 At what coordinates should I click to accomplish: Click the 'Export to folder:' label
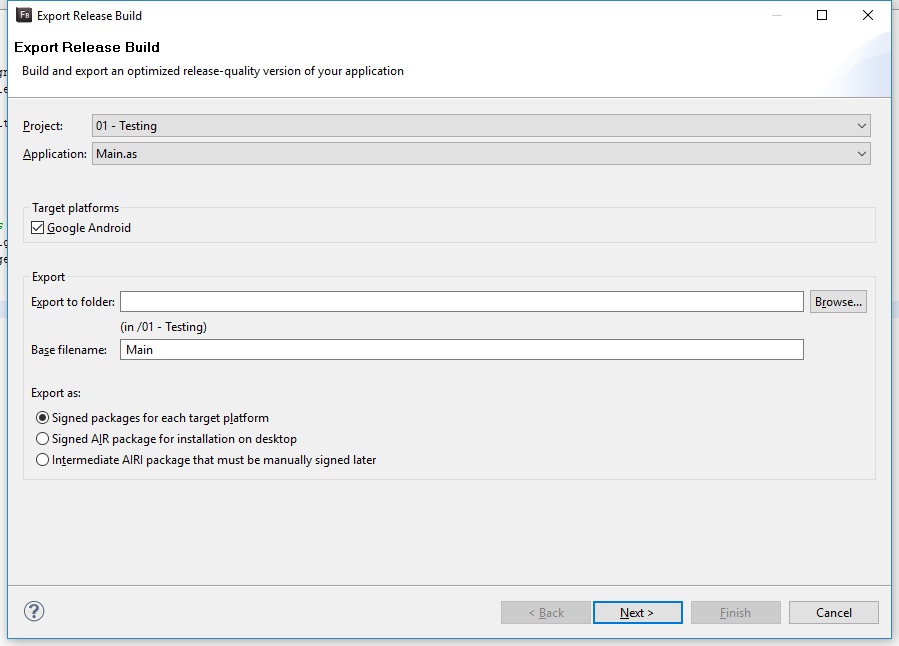point(73,302)
